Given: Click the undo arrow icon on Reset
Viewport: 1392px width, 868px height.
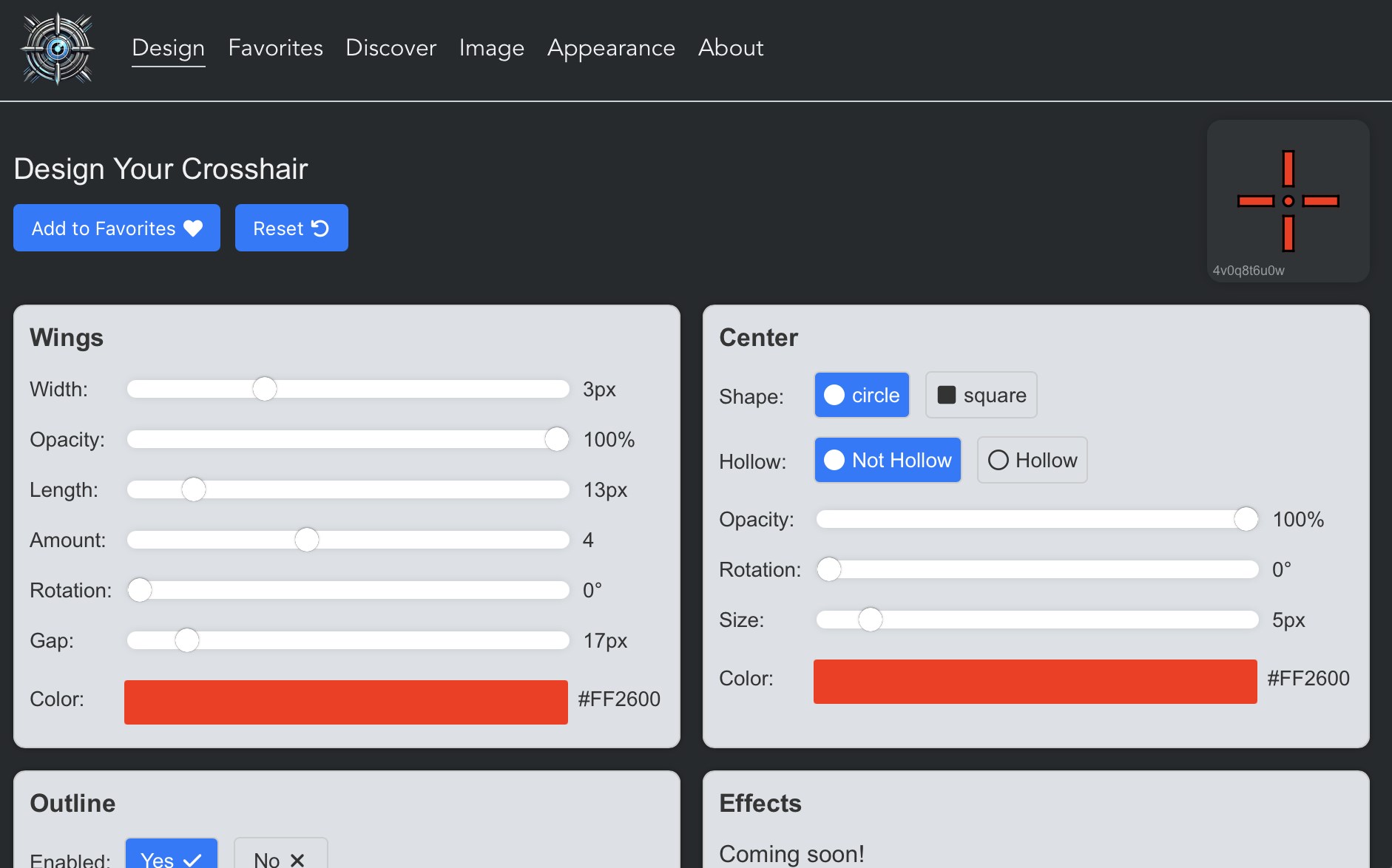Looking at the screenshot, I should coord(320,228).
